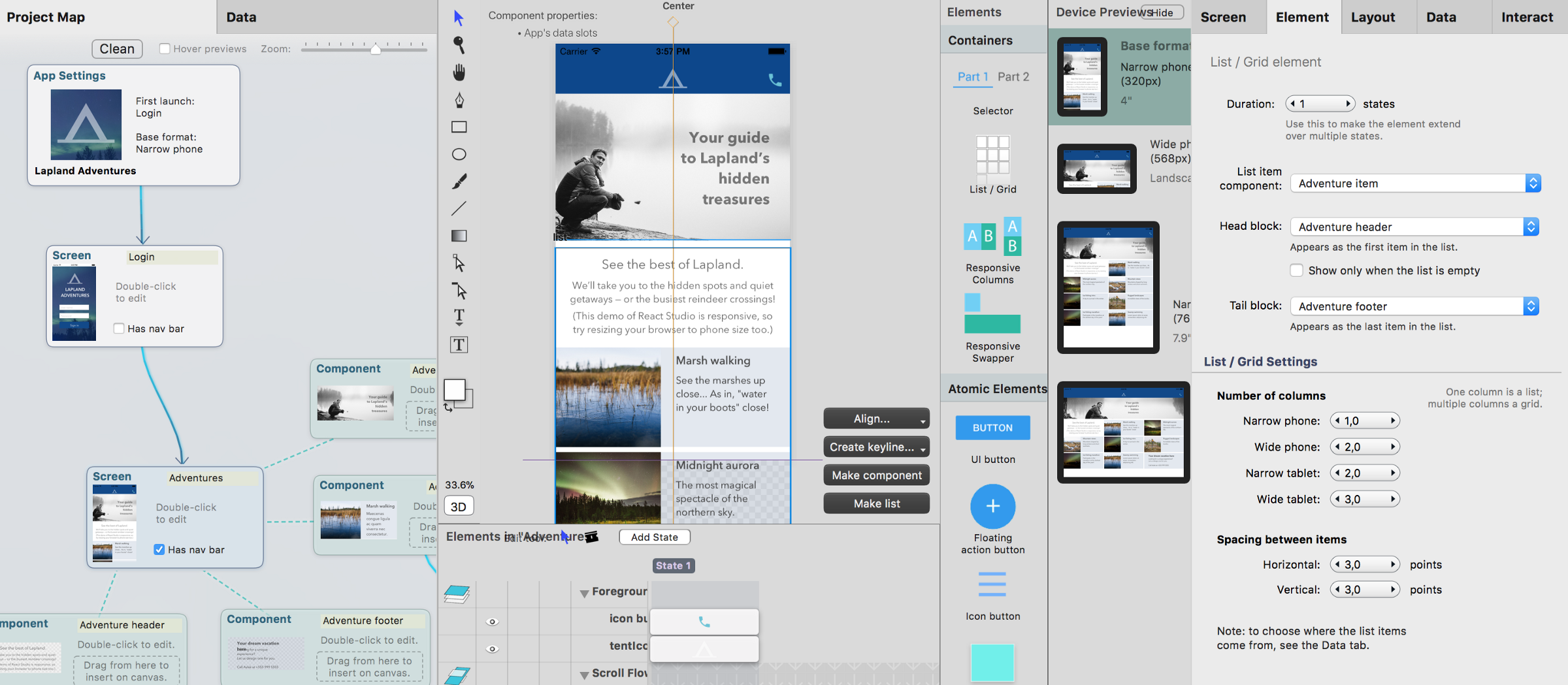Check Show only when list is empty
Screen dimensions: 1568x685
(x=1297, y=270)
